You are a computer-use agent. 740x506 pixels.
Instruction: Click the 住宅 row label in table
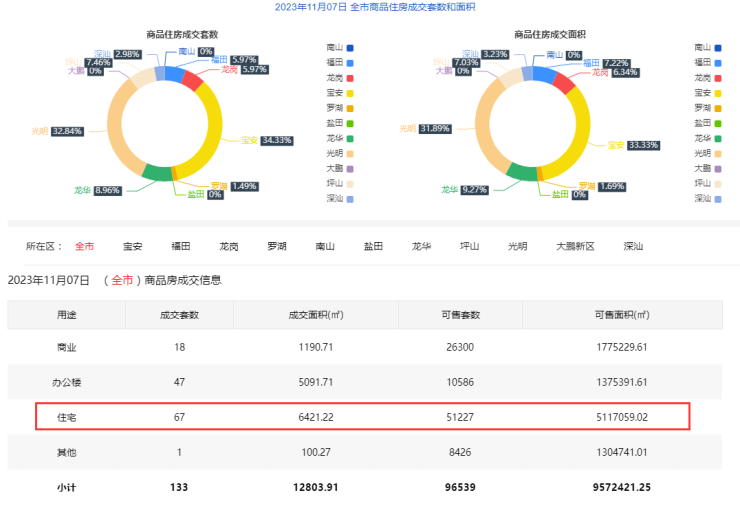(x=67, y=416)
